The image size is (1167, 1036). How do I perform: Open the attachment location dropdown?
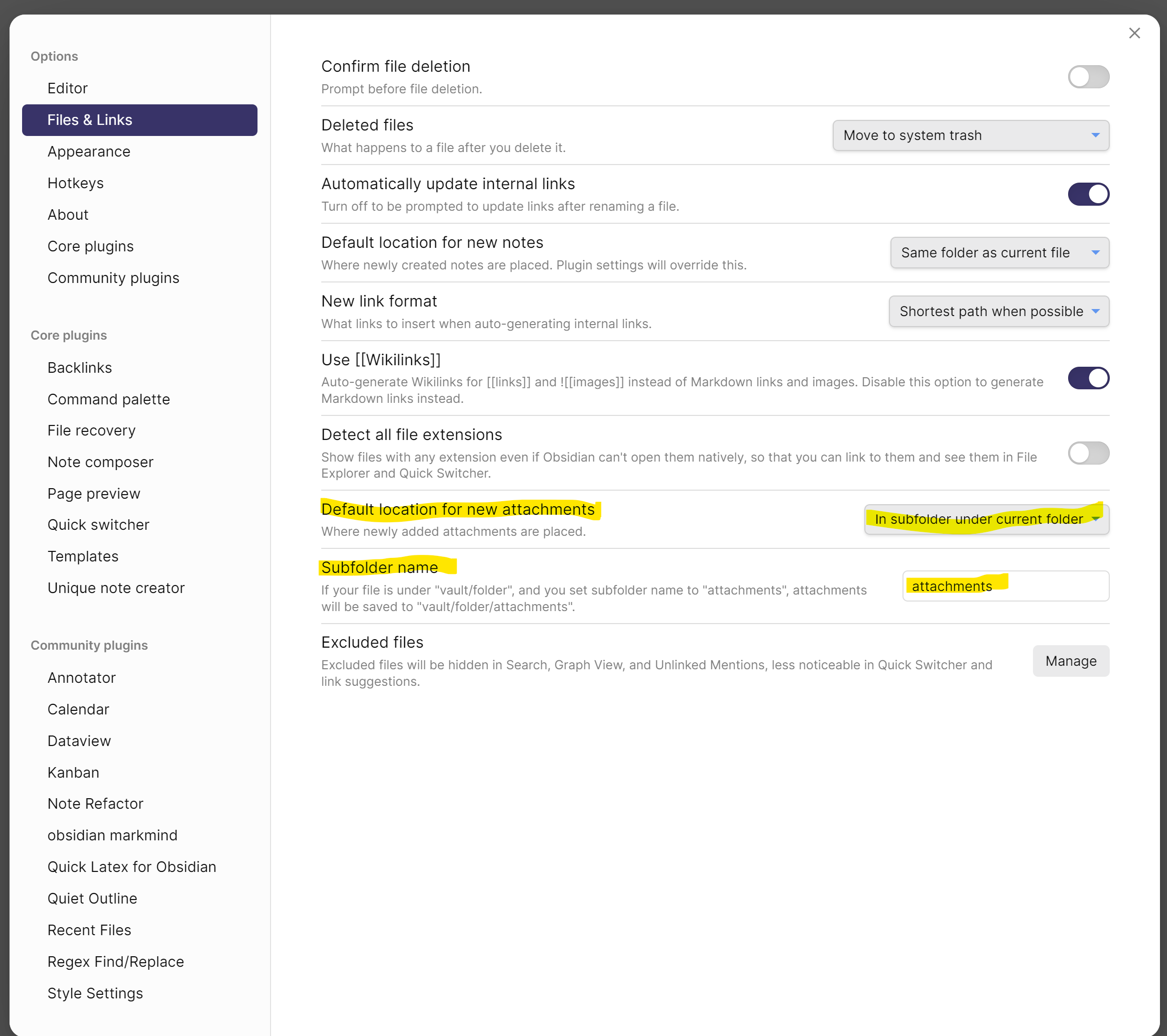pos(986,519)
